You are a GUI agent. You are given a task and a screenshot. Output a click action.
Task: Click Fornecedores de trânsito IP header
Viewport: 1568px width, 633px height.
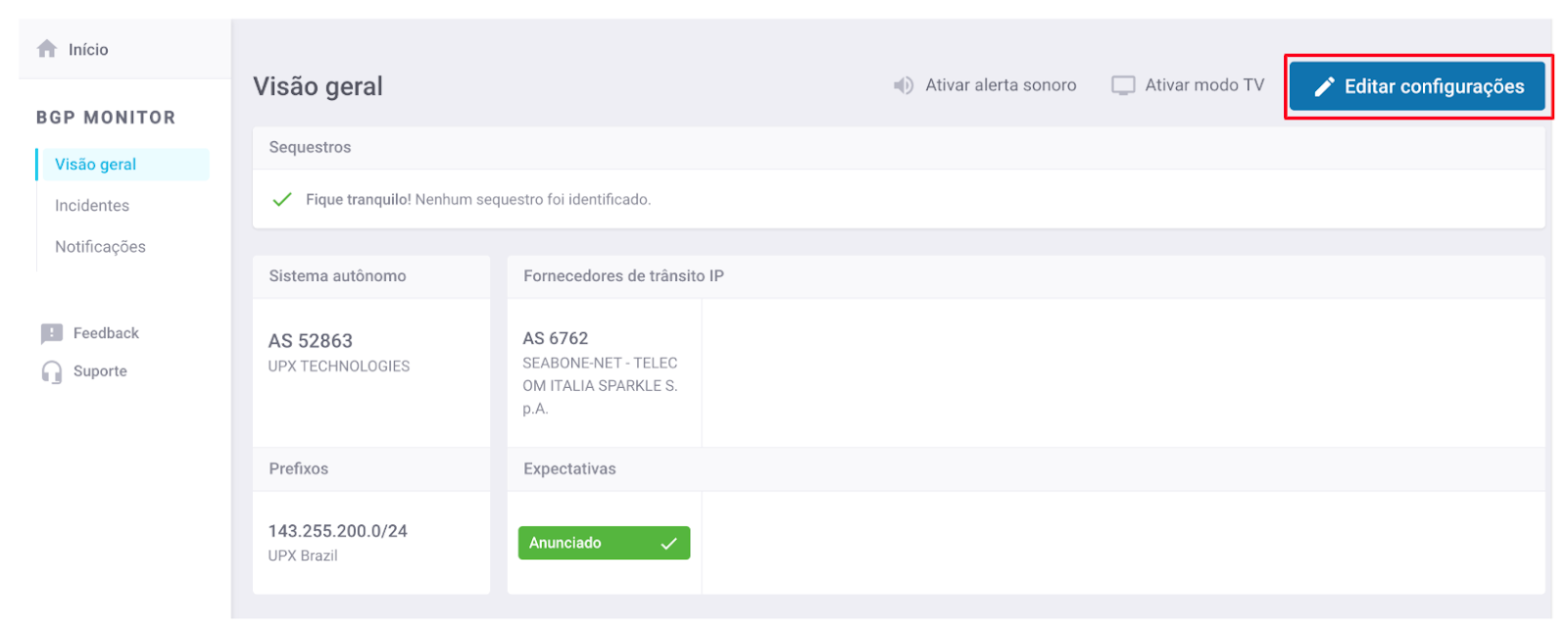(x=623, y=276)
